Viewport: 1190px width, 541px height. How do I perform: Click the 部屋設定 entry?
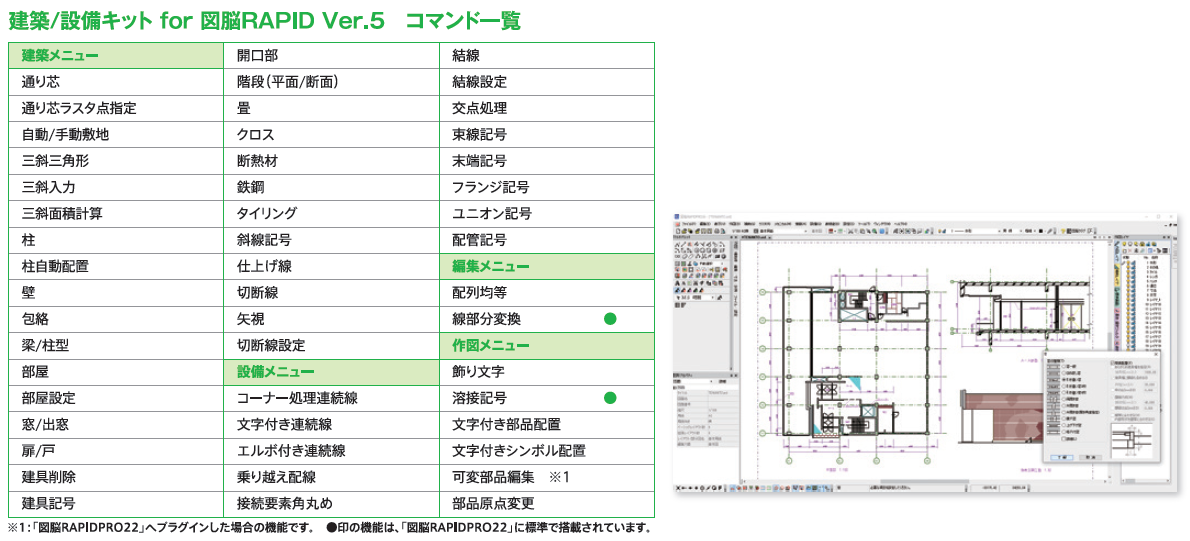[115, 398]
